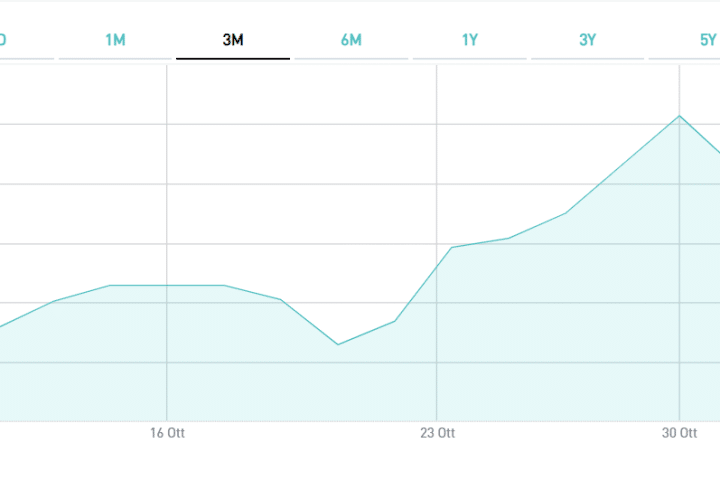
Task: Click the chart peak at 30 Ott
Action: [680, 116]
